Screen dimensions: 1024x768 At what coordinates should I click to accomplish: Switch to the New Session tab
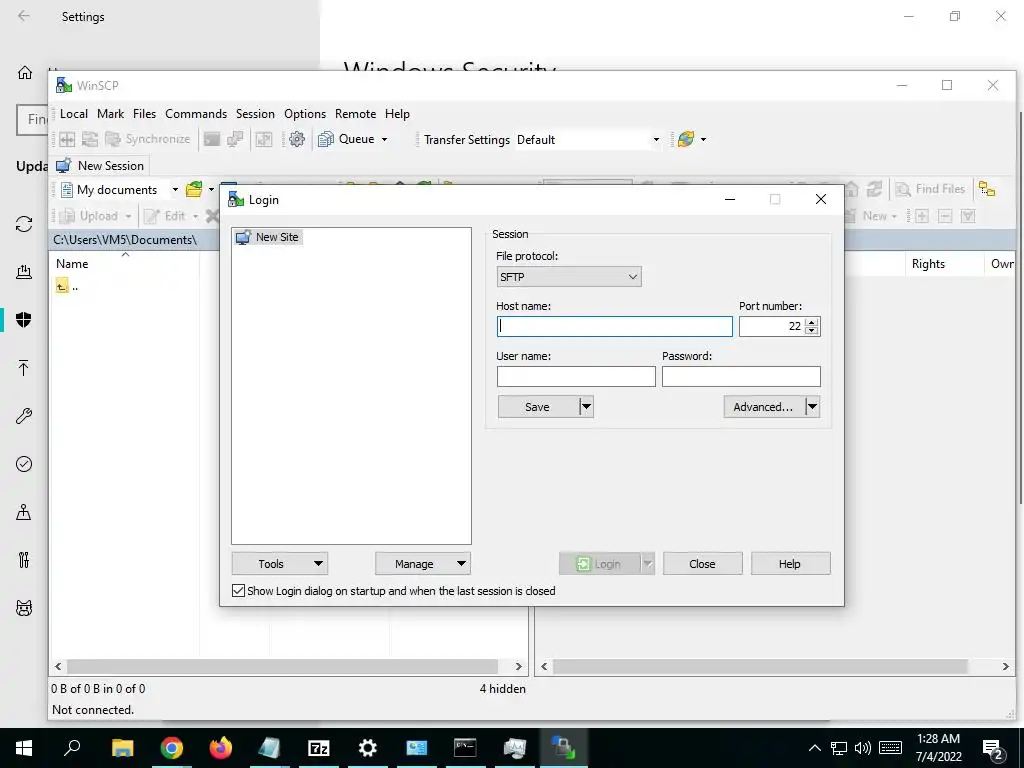(101, 166)
